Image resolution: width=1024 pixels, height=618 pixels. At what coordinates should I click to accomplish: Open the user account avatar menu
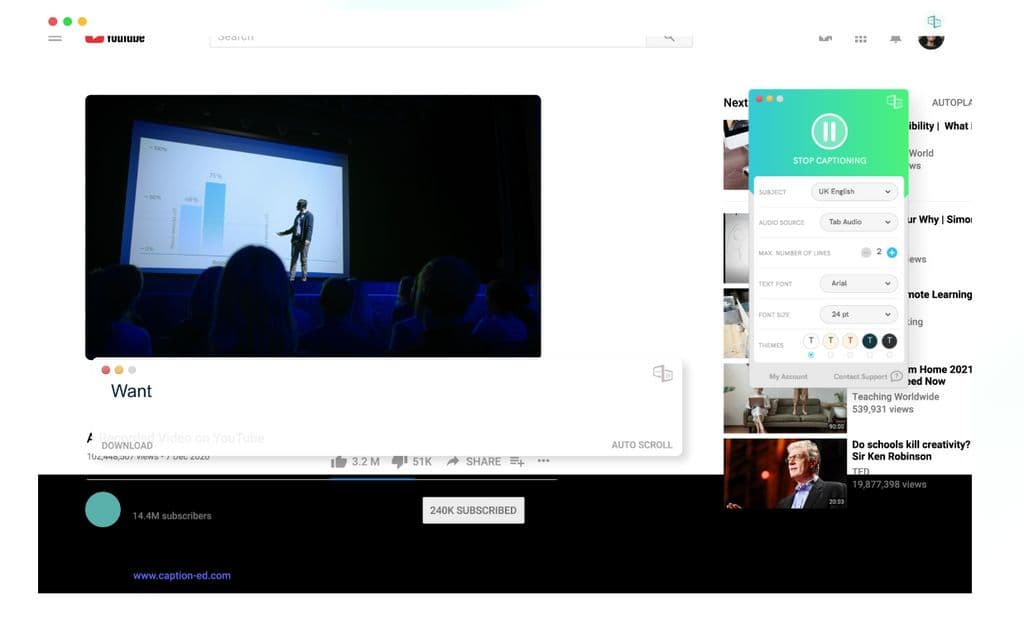[931, 41]
